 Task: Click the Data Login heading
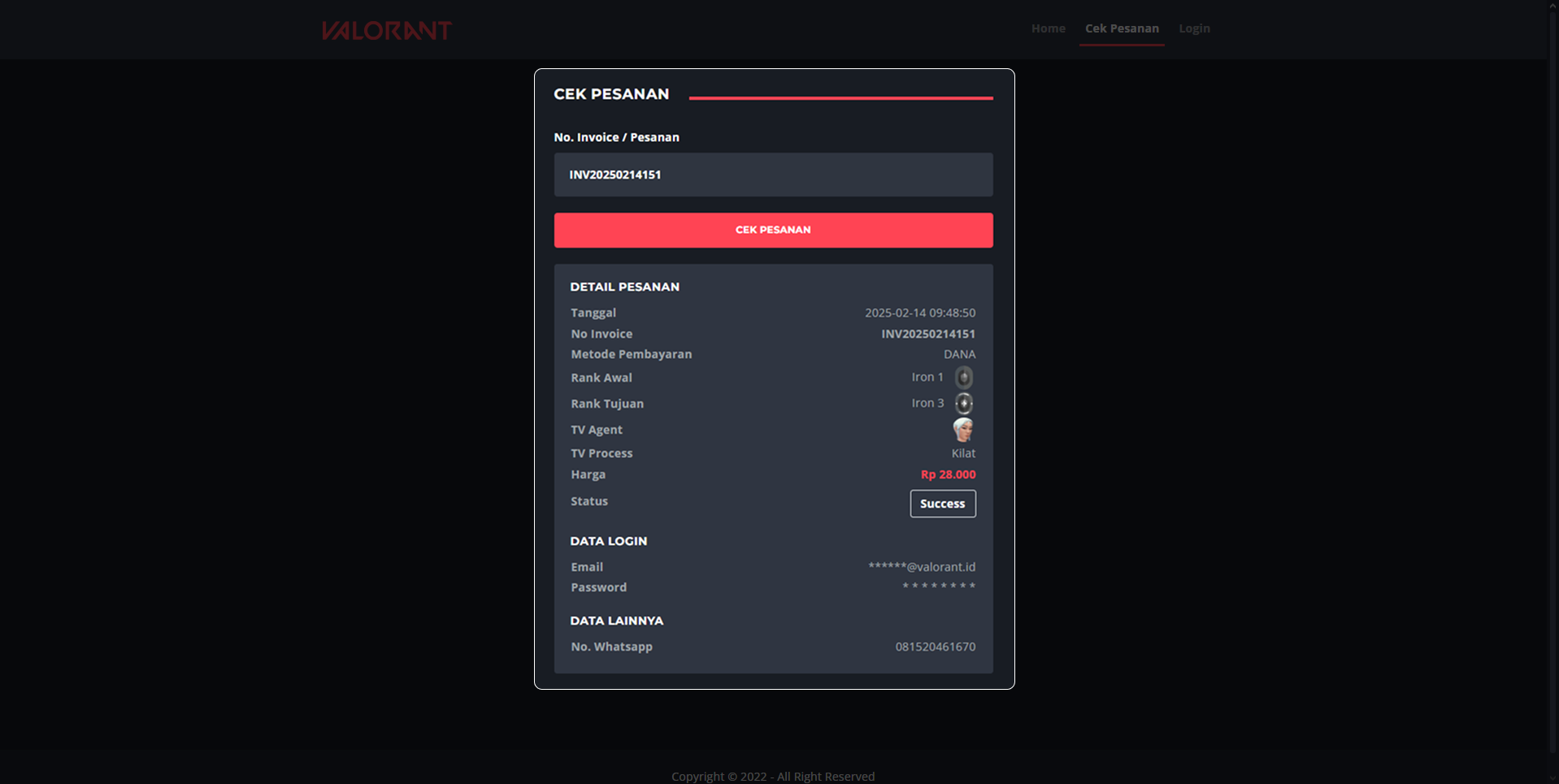[x=609, y=541]
